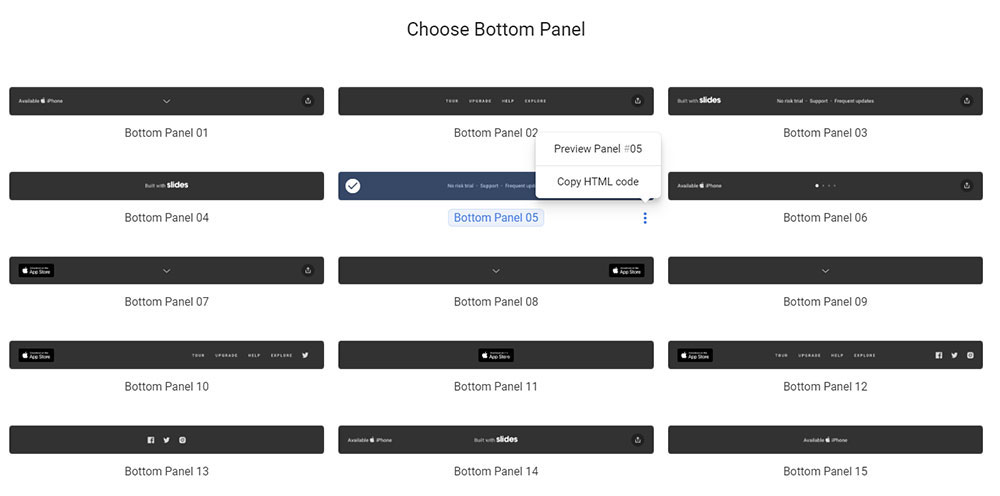Click the UPGRADE link in Bottom Panel 02
Image resolution: width=1000 pixels, height=496 pixels.
click(481, 101)
